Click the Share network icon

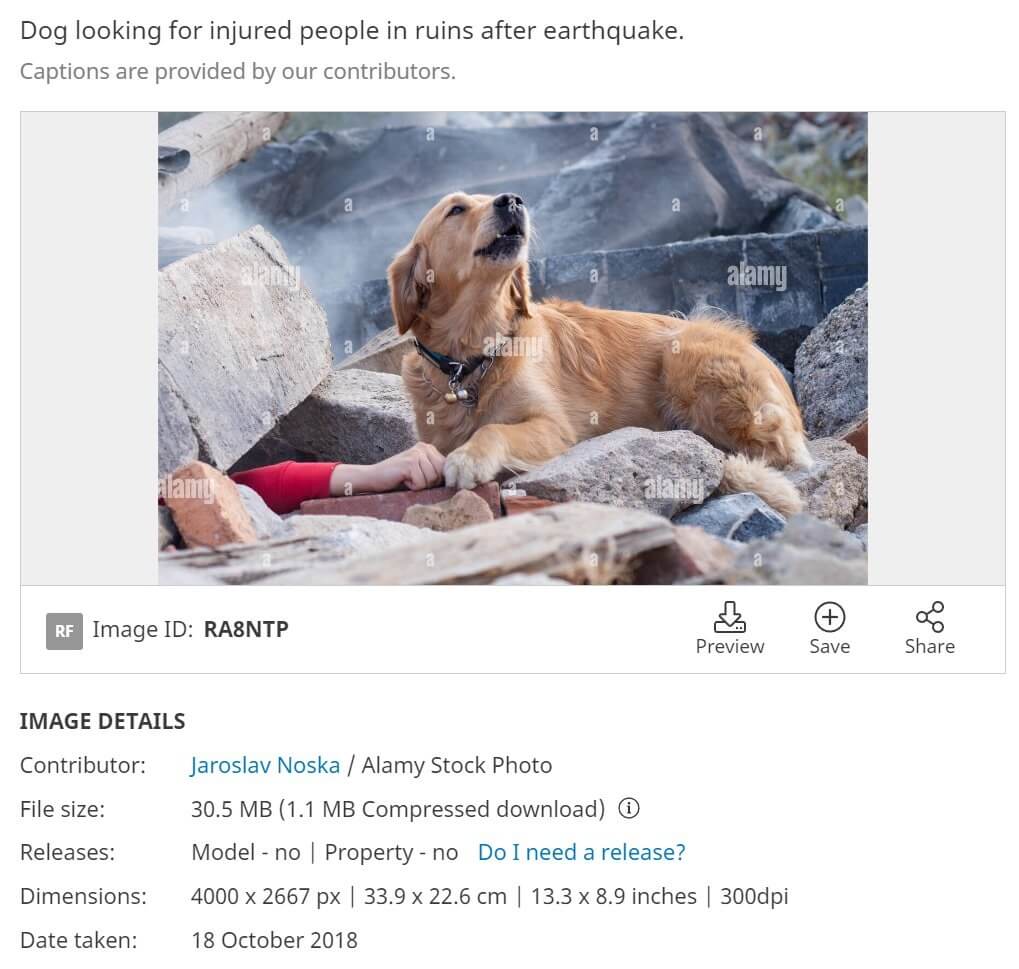coord(930,616)
